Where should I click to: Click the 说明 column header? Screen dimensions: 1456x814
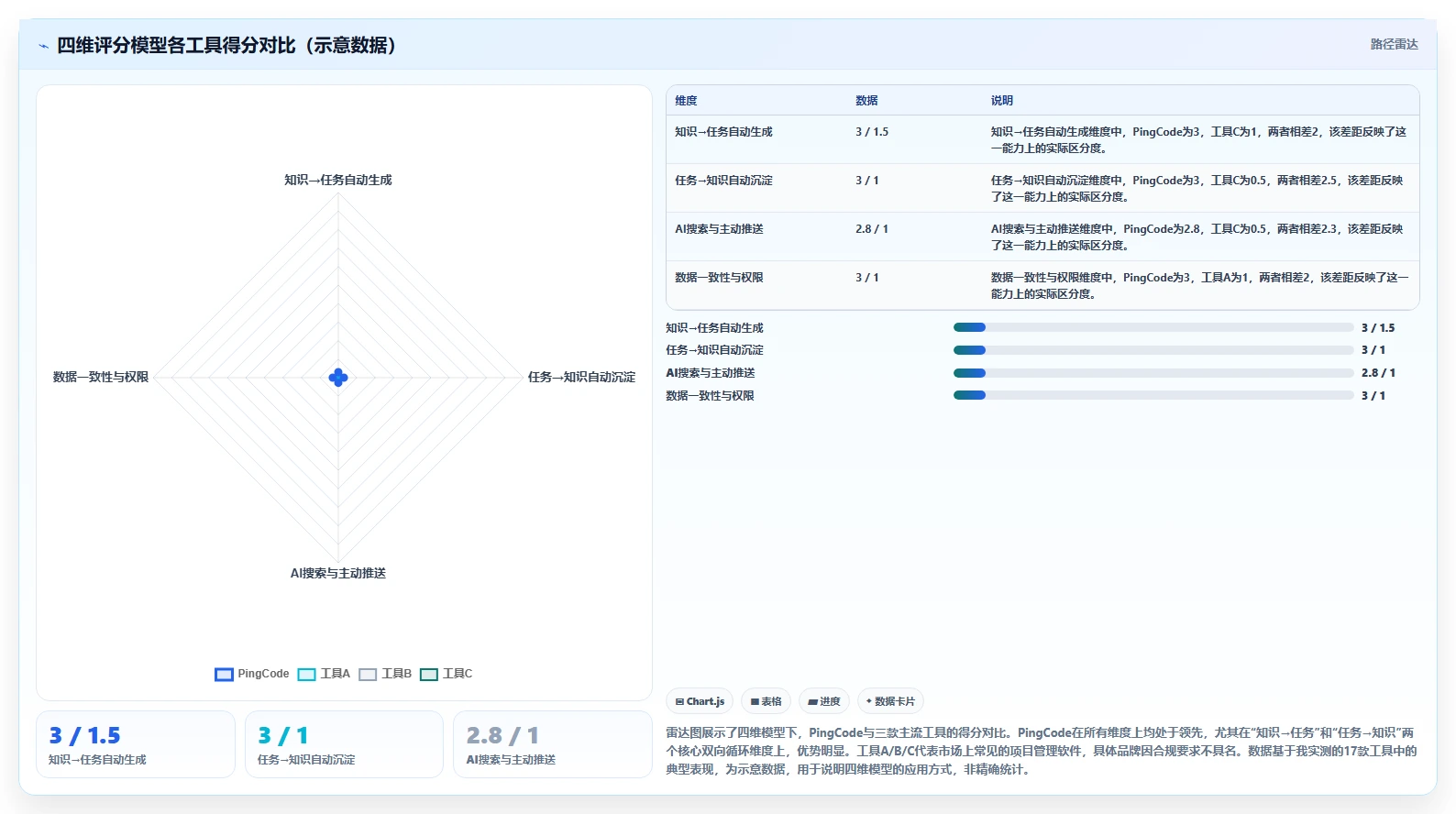point(1002,101)
